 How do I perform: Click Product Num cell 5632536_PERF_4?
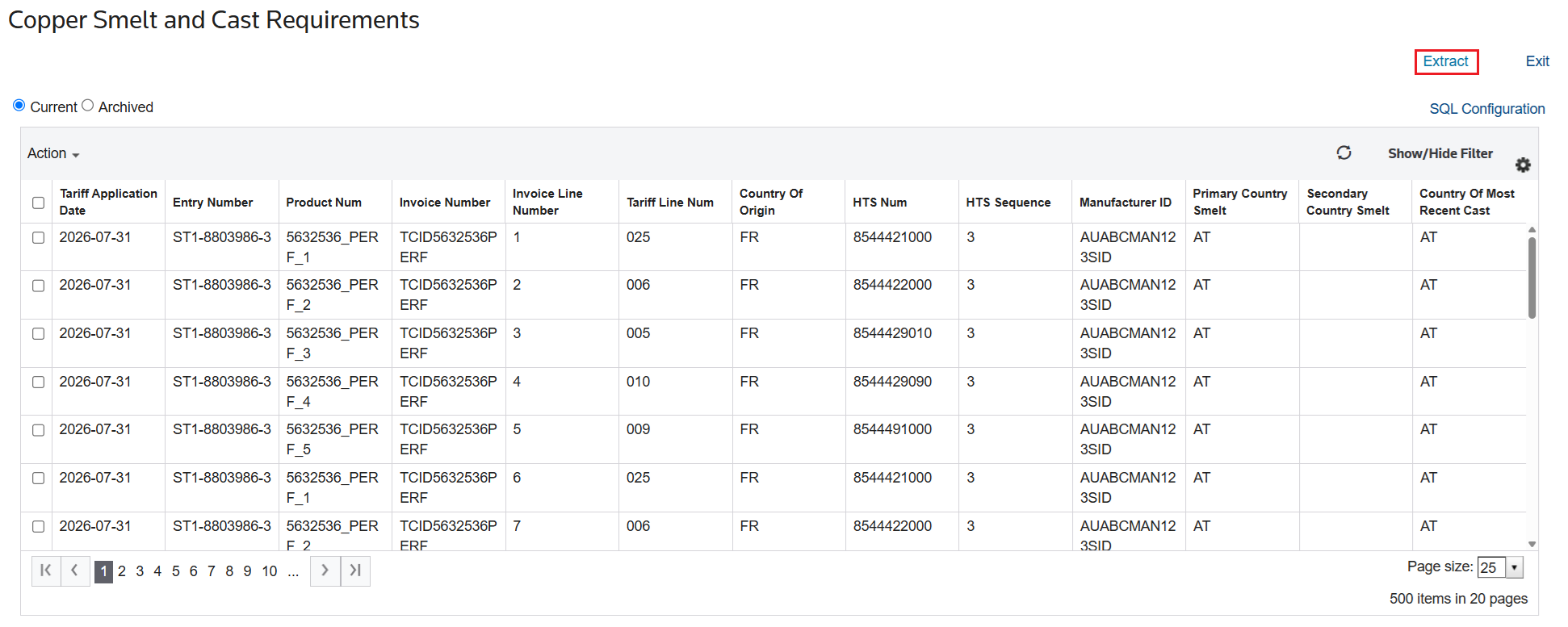(x=332, y=391)
